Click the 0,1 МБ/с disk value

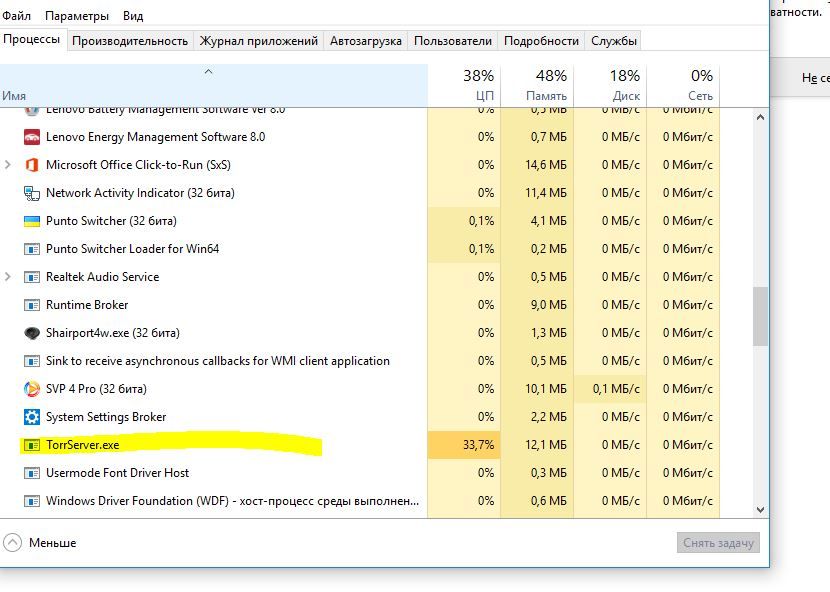(616, 389)
